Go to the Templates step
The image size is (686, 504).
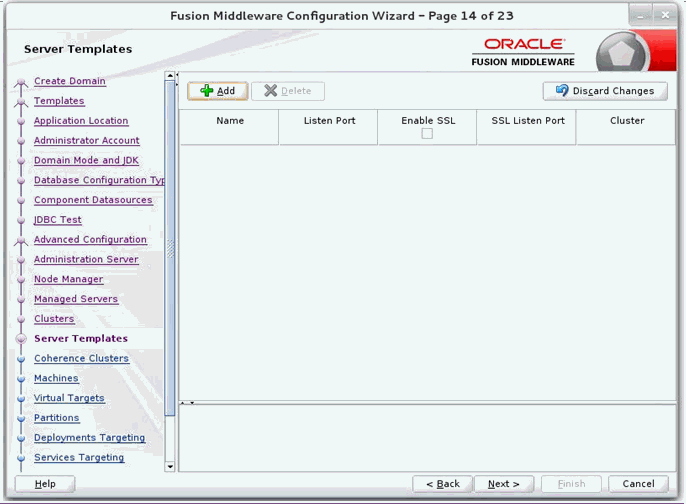[59, 101]
